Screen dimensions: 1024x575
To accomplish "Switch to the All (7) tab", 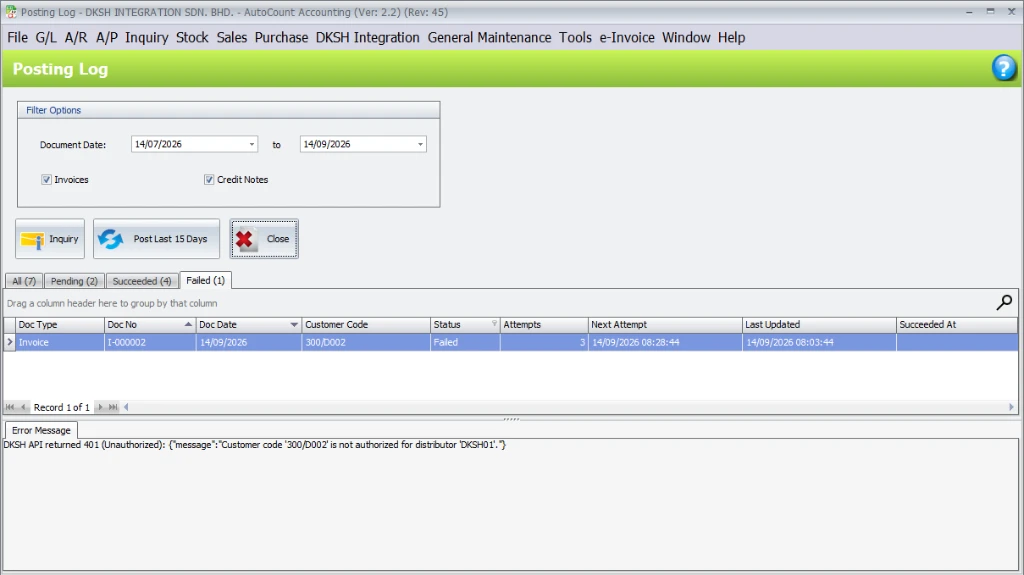I will click(24, 281).
